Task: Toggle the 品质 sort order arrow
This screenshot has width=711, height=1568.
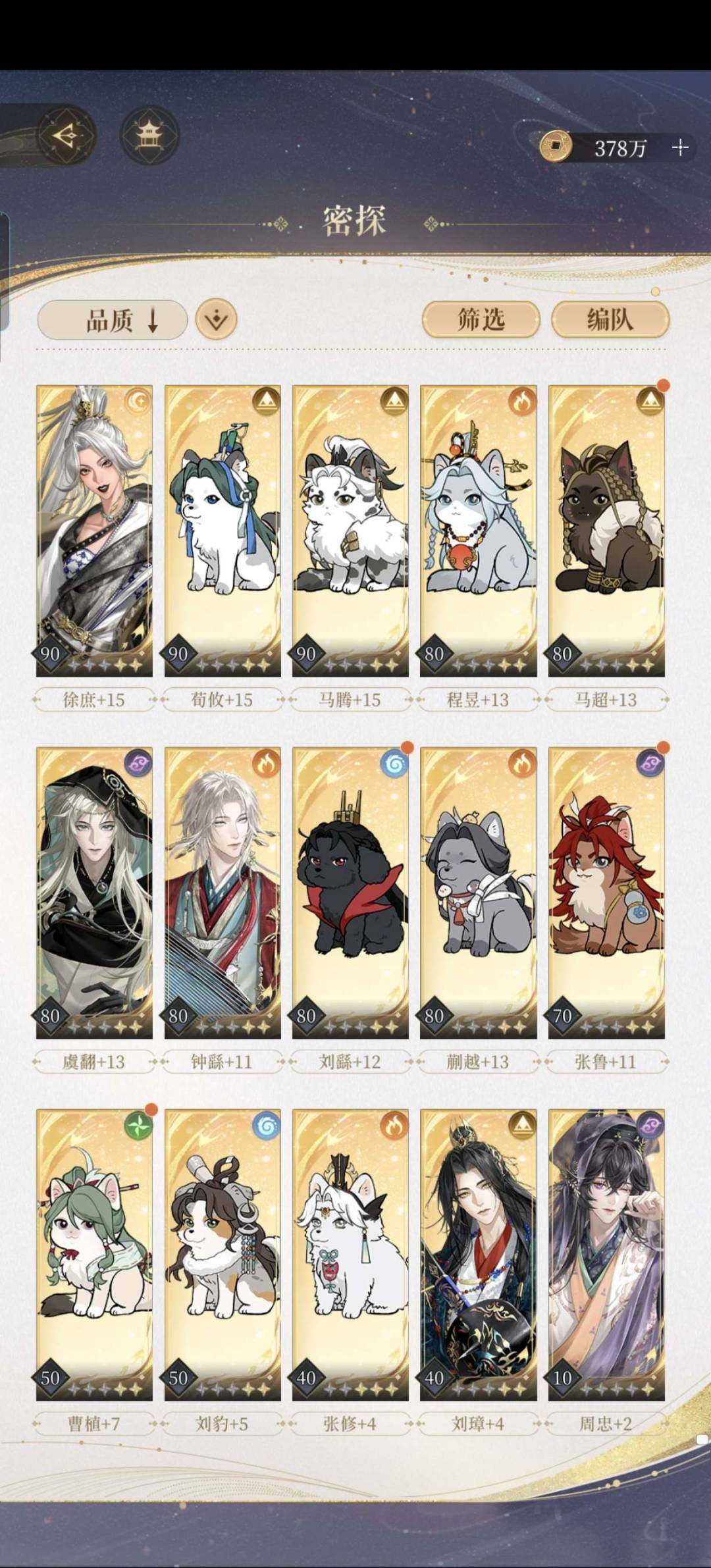Action: tap(153, 320)
